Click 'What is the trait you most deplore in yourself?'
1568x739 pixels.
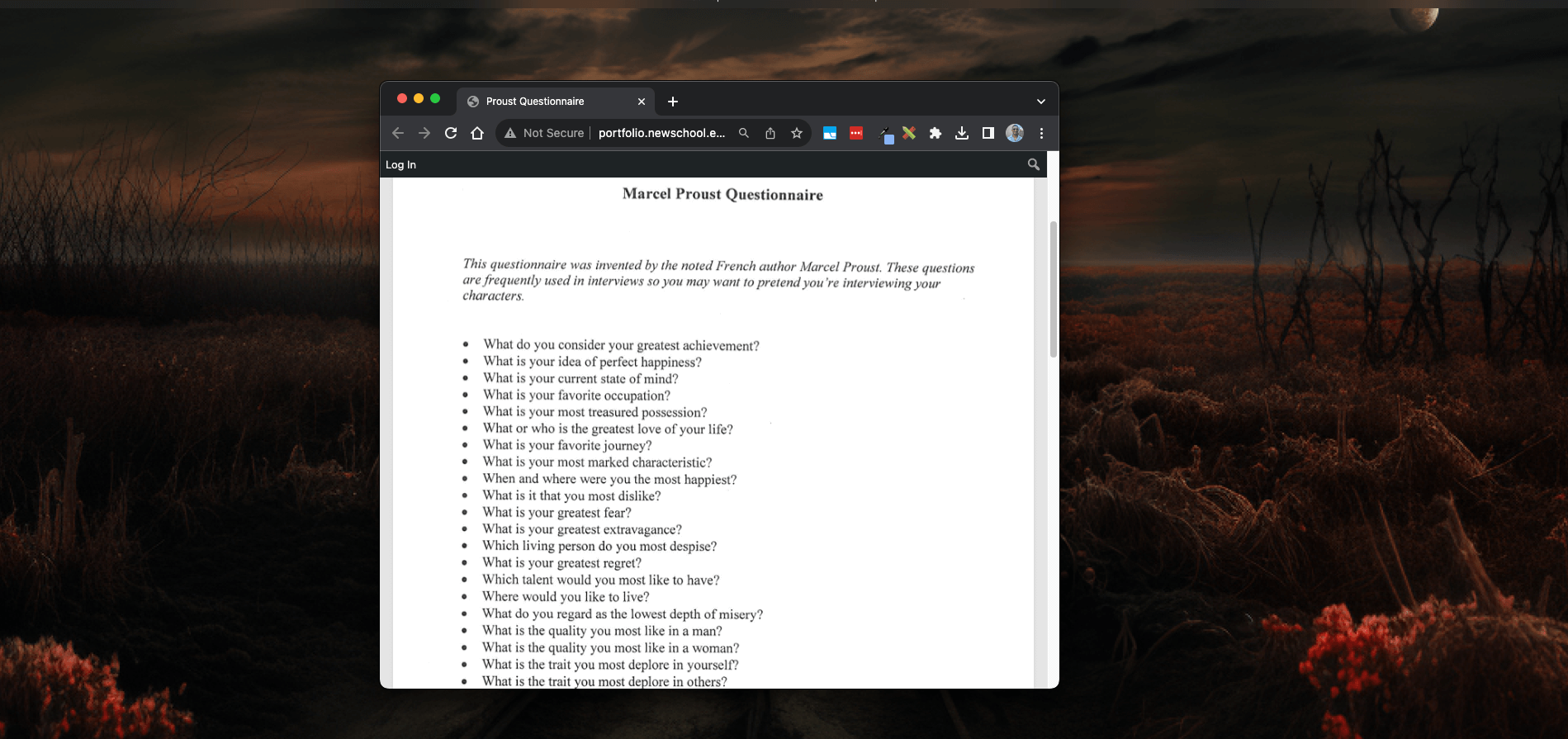pyautogui.click(x=610, y=665)
